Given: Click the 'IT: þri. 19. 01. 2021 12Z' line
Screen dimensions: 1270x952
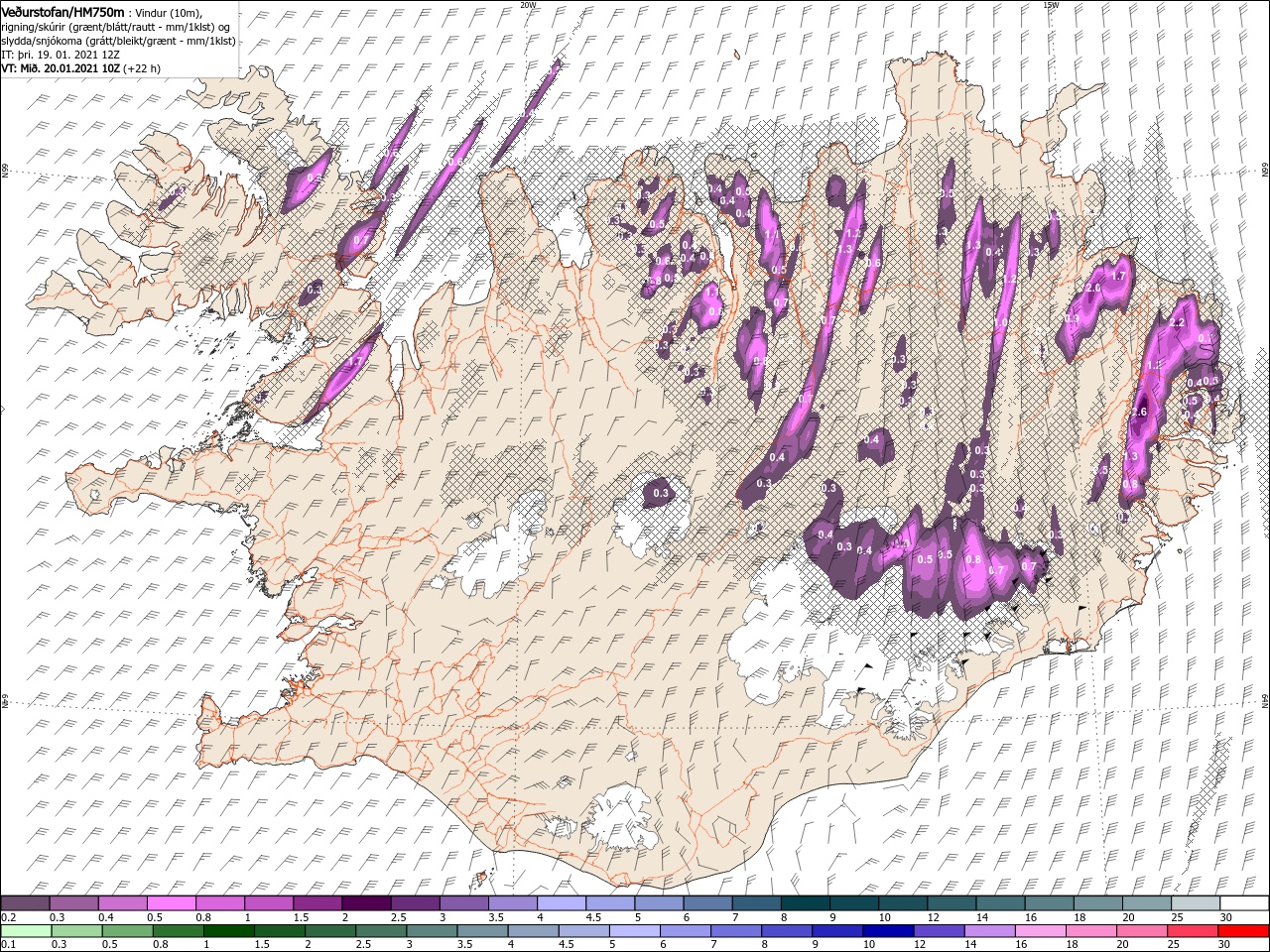Looking at the screenshot, I should click(x=60, y=55).
